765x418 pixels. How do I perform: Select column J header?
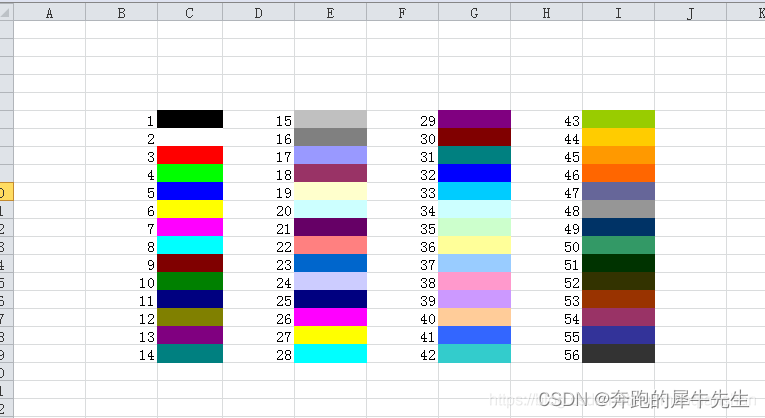click(690, 13)
